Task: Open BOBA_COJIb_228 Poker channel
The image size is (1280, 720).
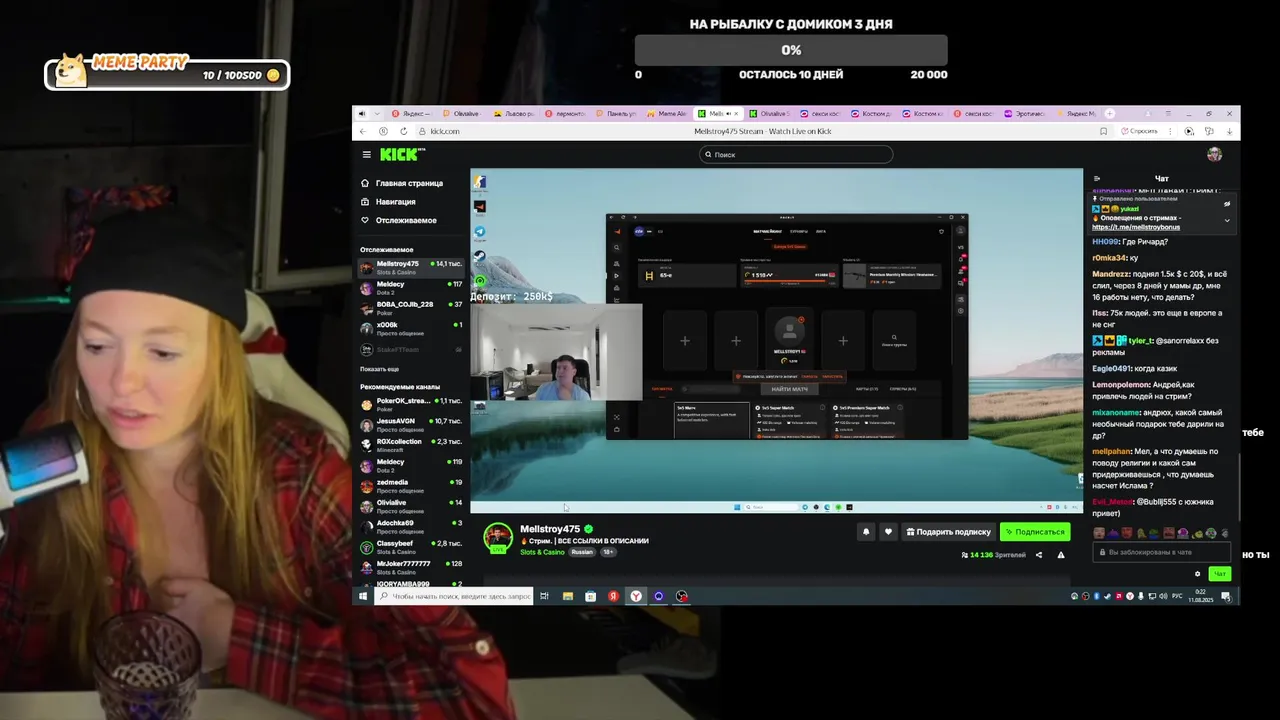Action: (412, 308)
